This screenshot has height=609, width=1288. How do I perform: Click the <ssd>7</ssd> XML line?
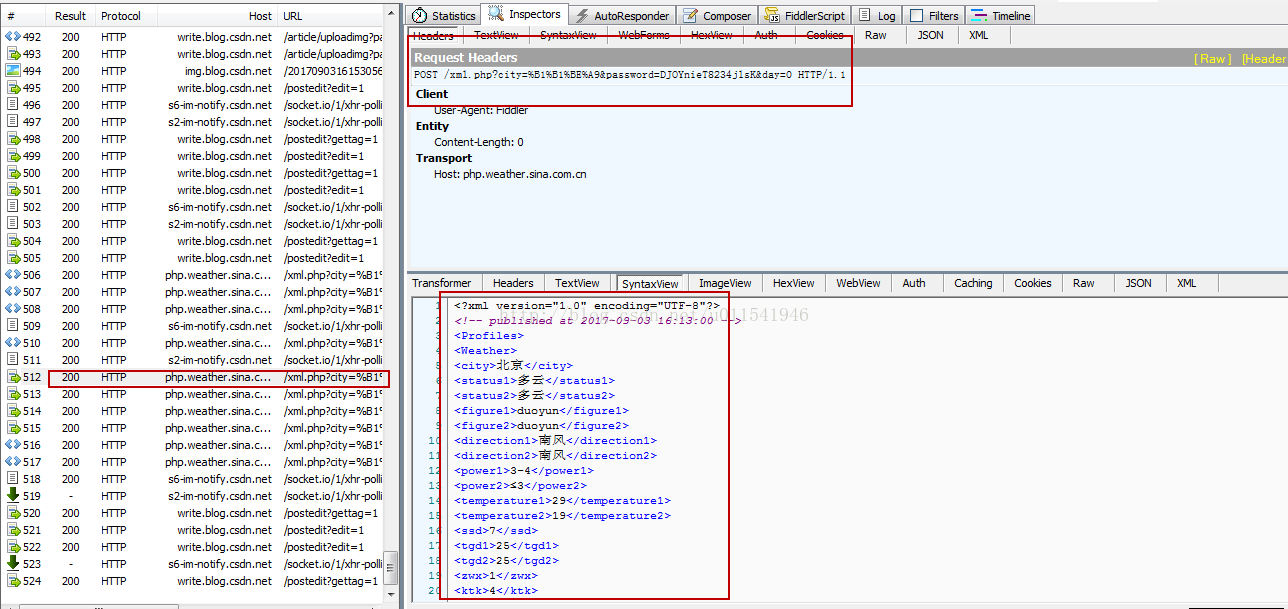[x=496, y=531]
